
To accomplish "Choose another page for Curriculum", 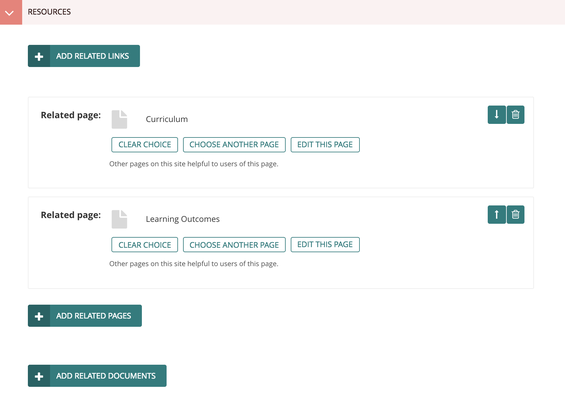I will (234, 144).
